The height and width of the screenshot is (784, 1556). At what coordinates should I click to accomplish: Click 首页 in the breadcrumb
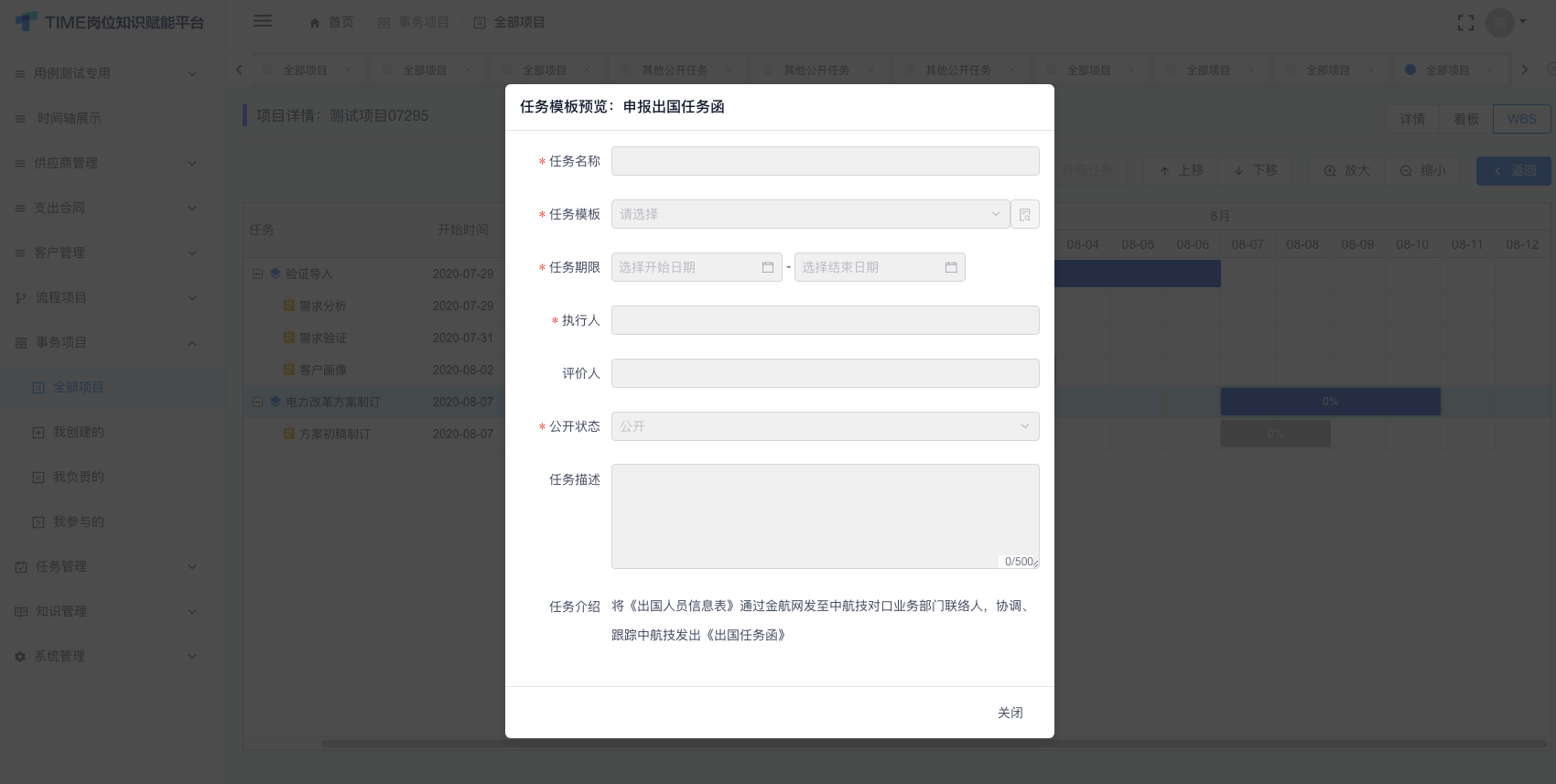tap(340, 22)
